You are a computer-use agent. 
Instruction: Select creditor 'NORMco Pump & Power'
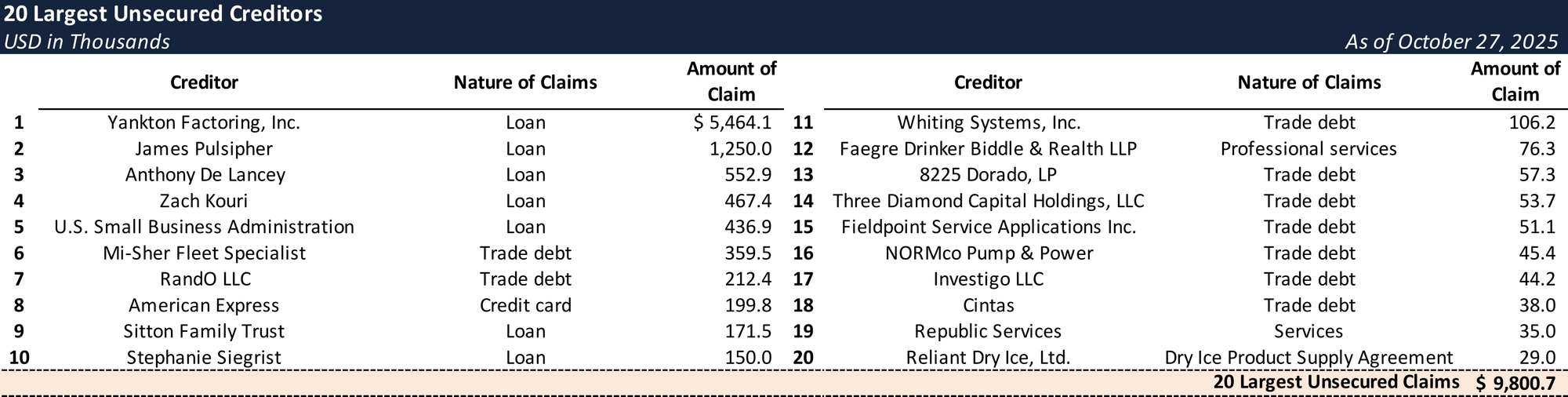[989, 253]
